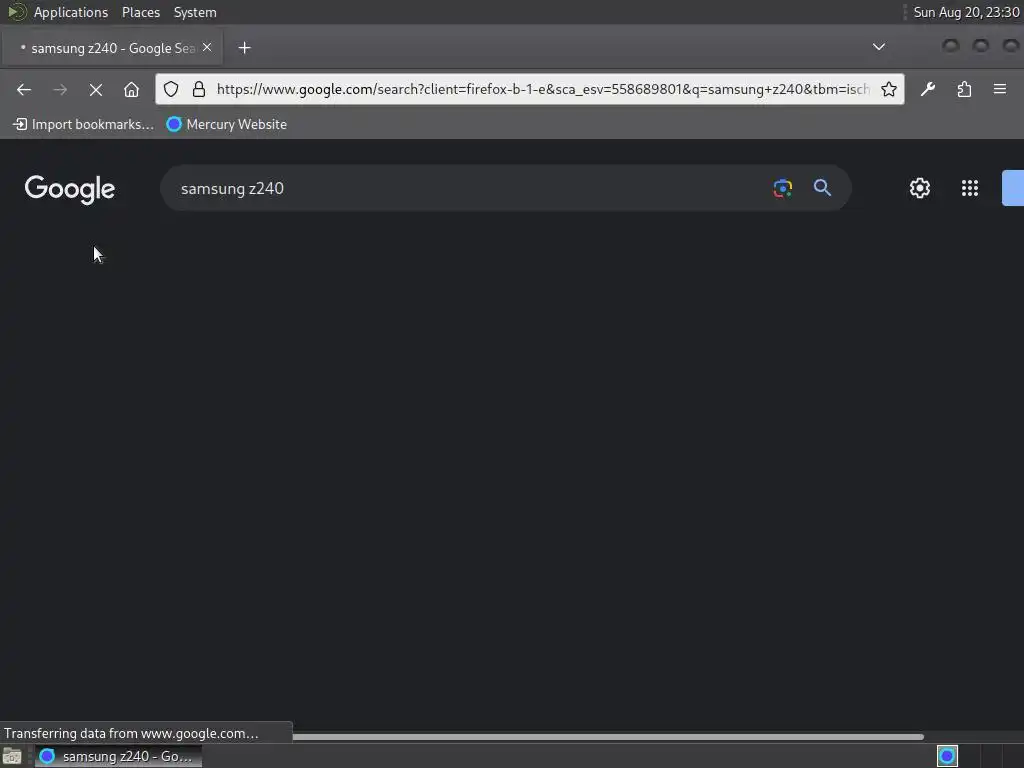Click the show desktop panel icon
Screen dimensions: 1024x768
12,756
